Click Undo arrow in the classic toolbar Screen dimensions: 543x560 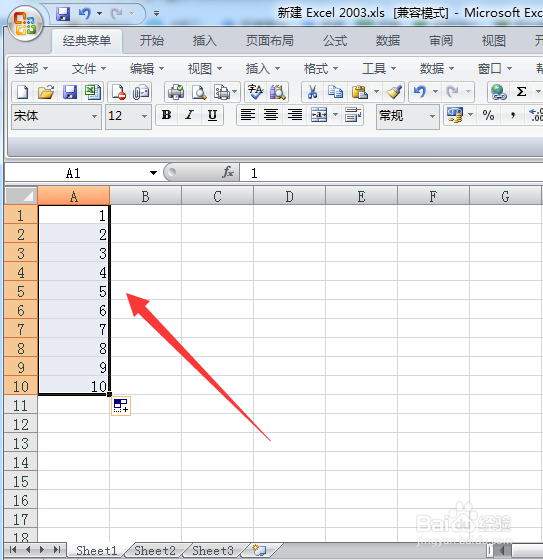(x=420, y=92)
